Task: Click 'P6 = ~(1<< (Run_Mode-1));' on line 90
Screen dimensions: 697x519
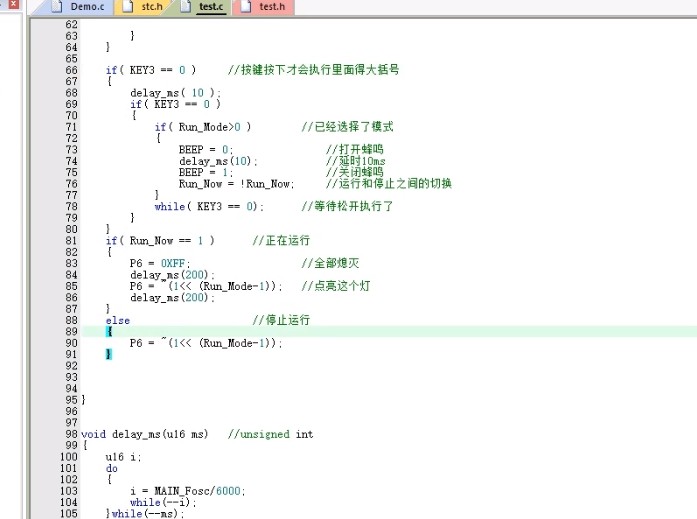Action: (206, 343)
